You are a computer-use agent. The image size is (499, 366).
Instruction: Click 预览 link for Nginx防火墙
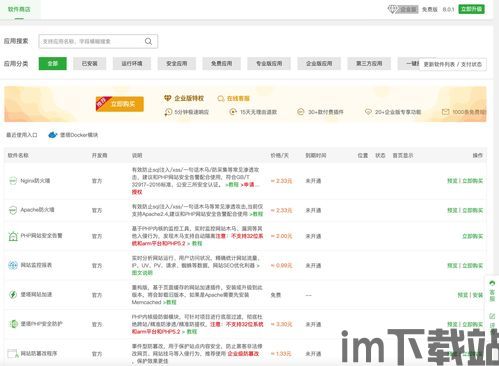pyautogui.click(x=452, y=181)
